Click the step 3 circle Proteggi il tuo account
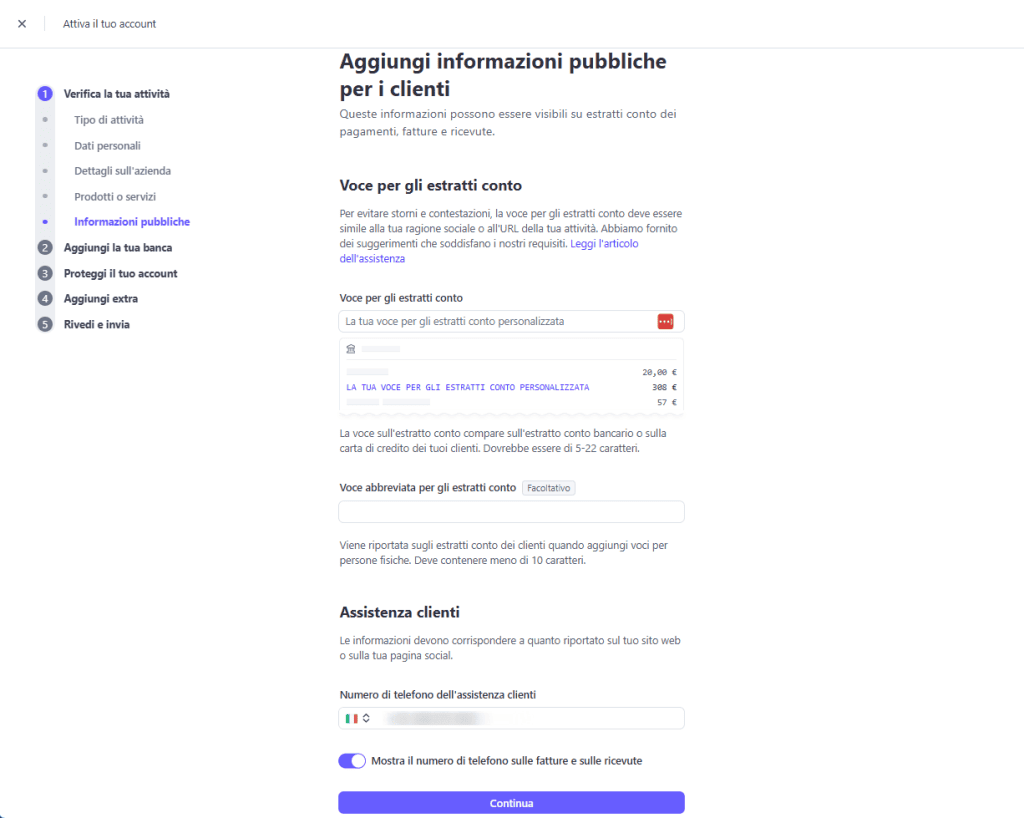 click(44, 272)
